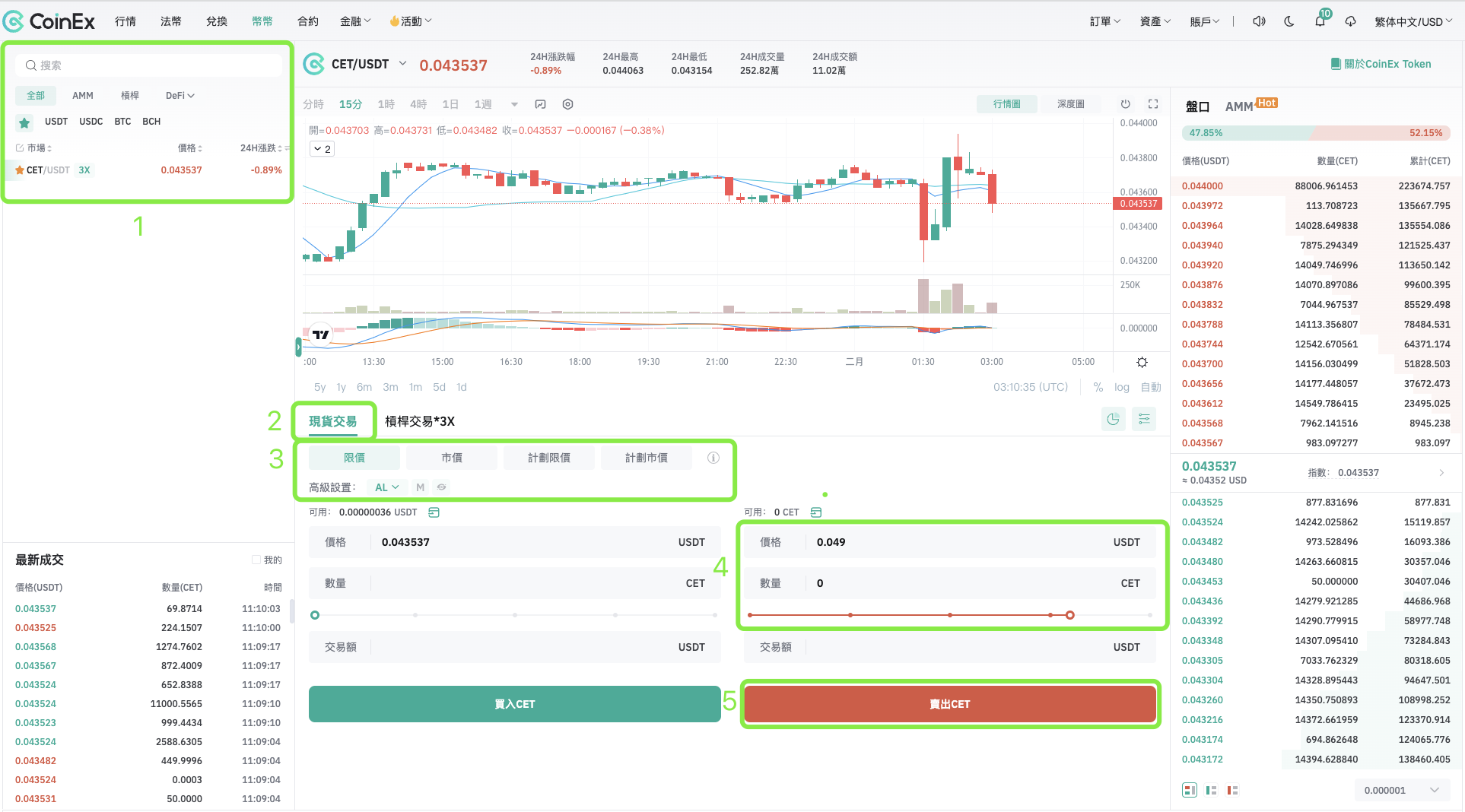Collapse the chart side panel handle
1465x812 pixels.
[298, 347]
